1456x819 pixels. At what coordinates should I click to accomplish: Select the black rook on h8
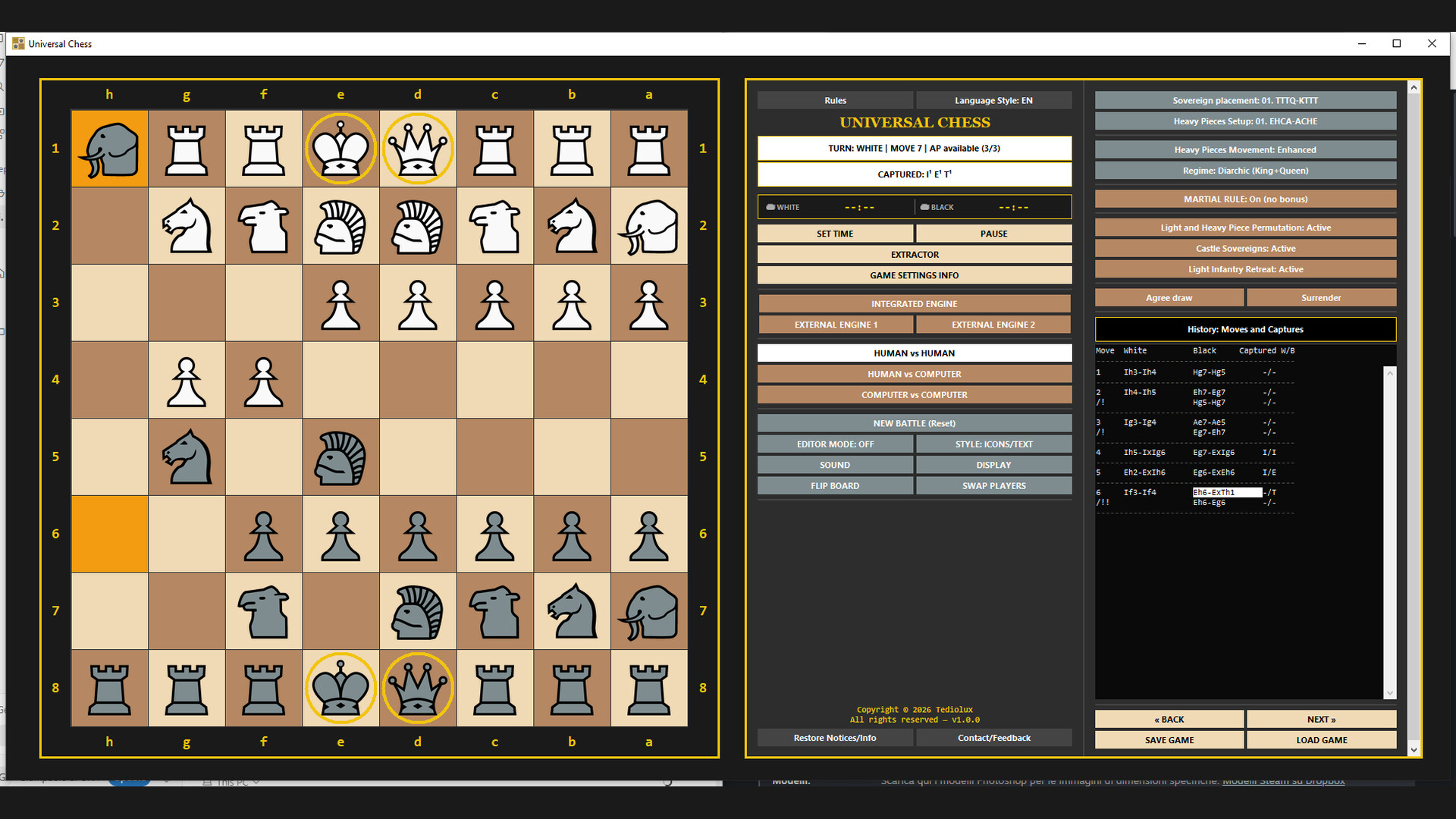pyautogui.click(x=109, y=689)
